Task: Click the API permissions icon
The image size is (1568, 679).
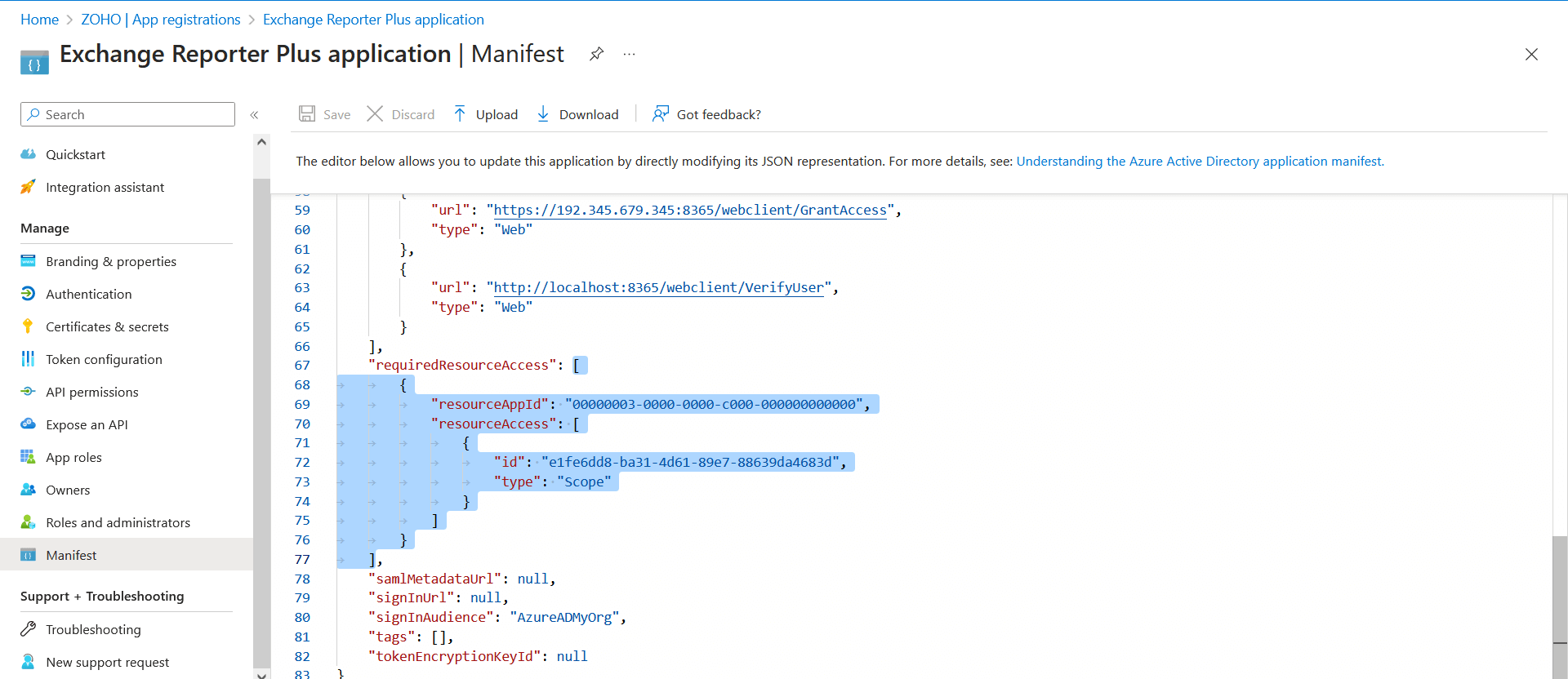Action: (28, 392)
